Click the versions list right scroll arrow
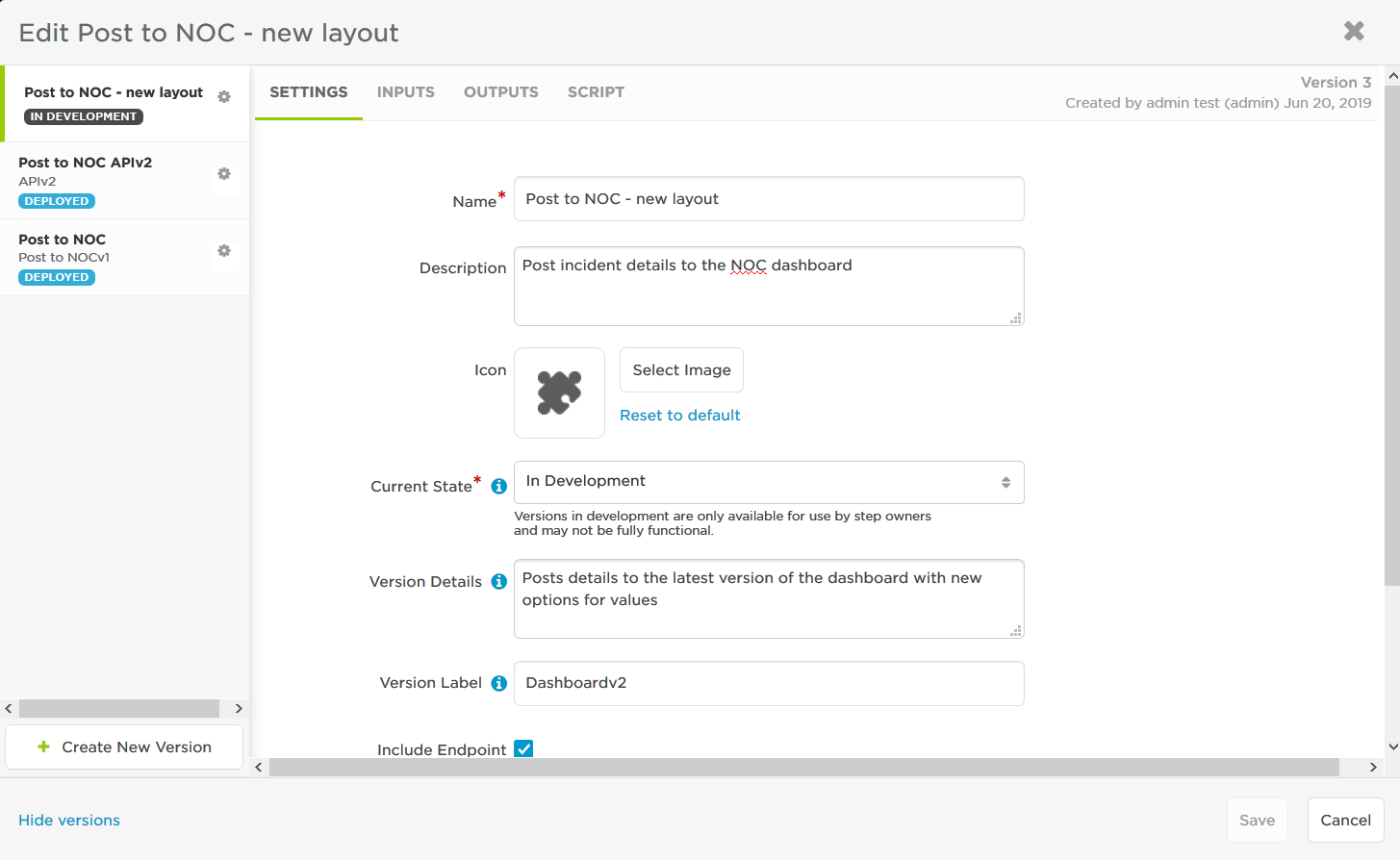This screenshot has width=1400, height=860. tap(239, 708)
